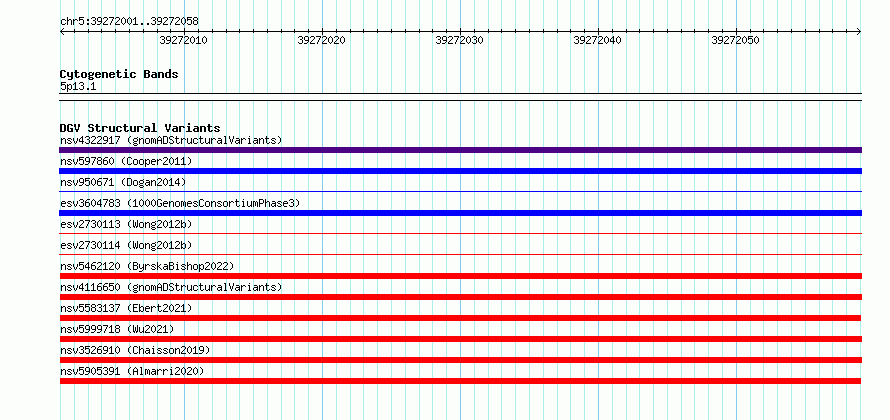This screenshot has height=420, width=890.
Task: Click the Cytogenetic Bands track title
Action: pos(119,74)
